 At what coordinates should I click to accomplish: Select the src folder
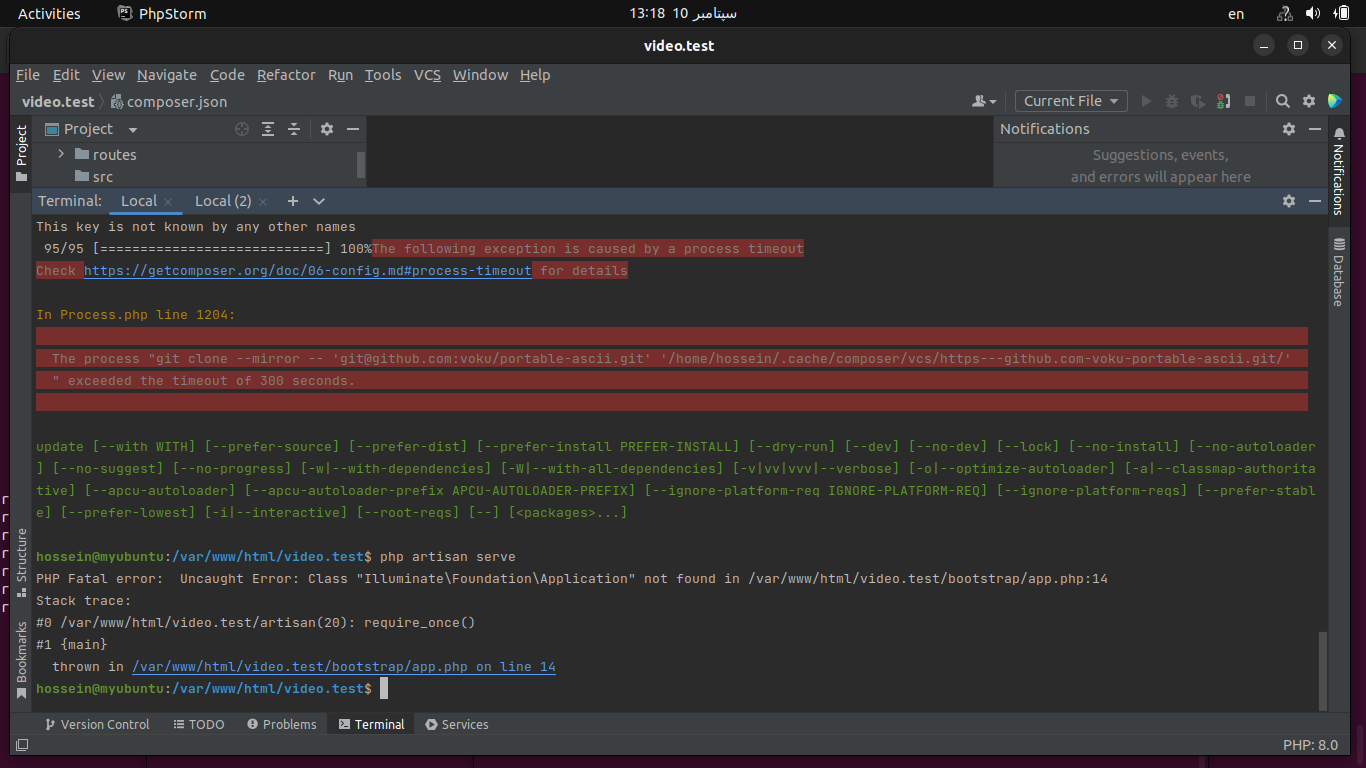click(x=94, y=177)
